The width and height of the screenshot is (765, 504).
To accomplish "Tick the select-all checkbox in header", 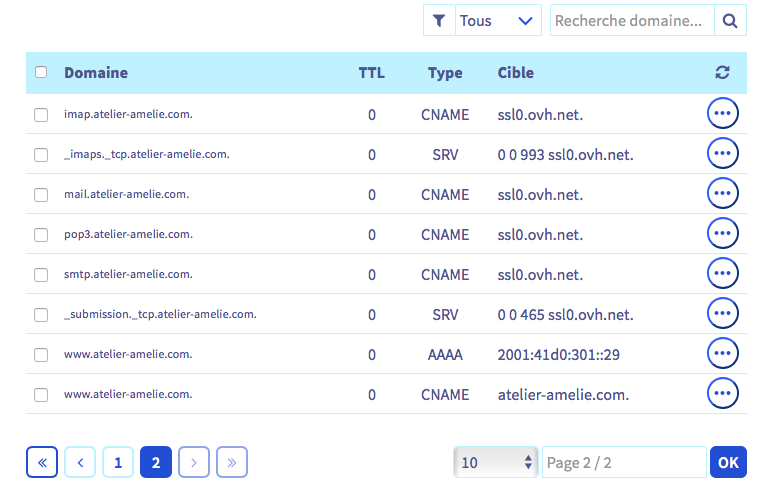I will click(x=41, y=72).
